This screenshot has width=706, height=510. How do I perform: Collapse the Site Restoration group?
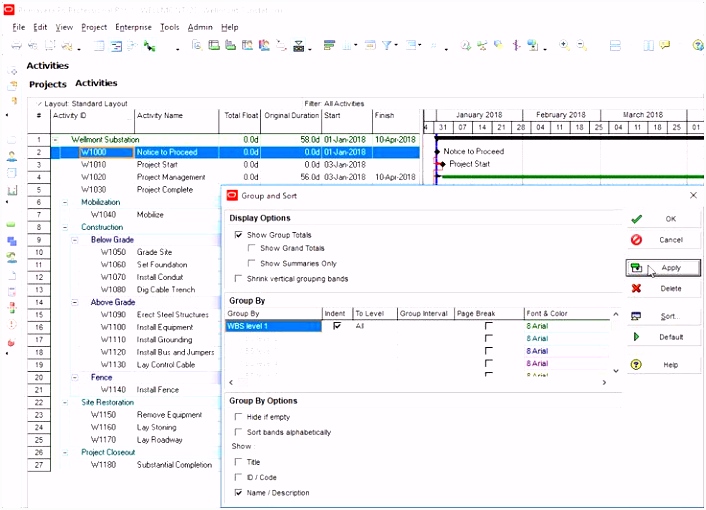point(65,402)
